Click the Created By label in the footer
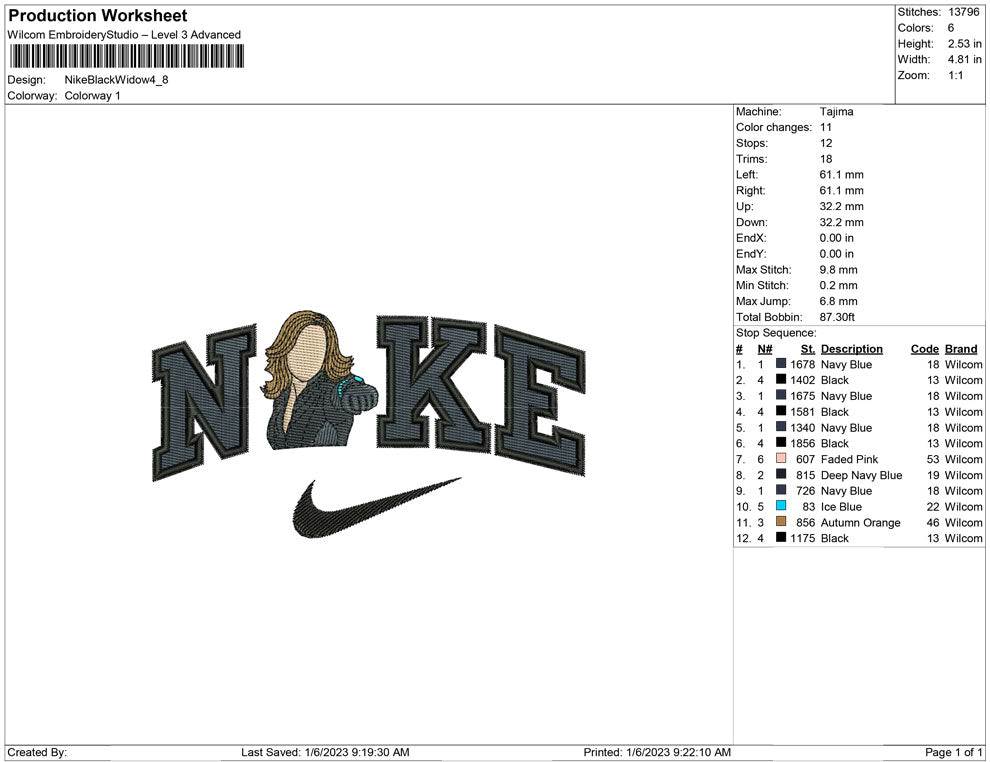Viewport: 990px width, 762px height. (37, 752)
